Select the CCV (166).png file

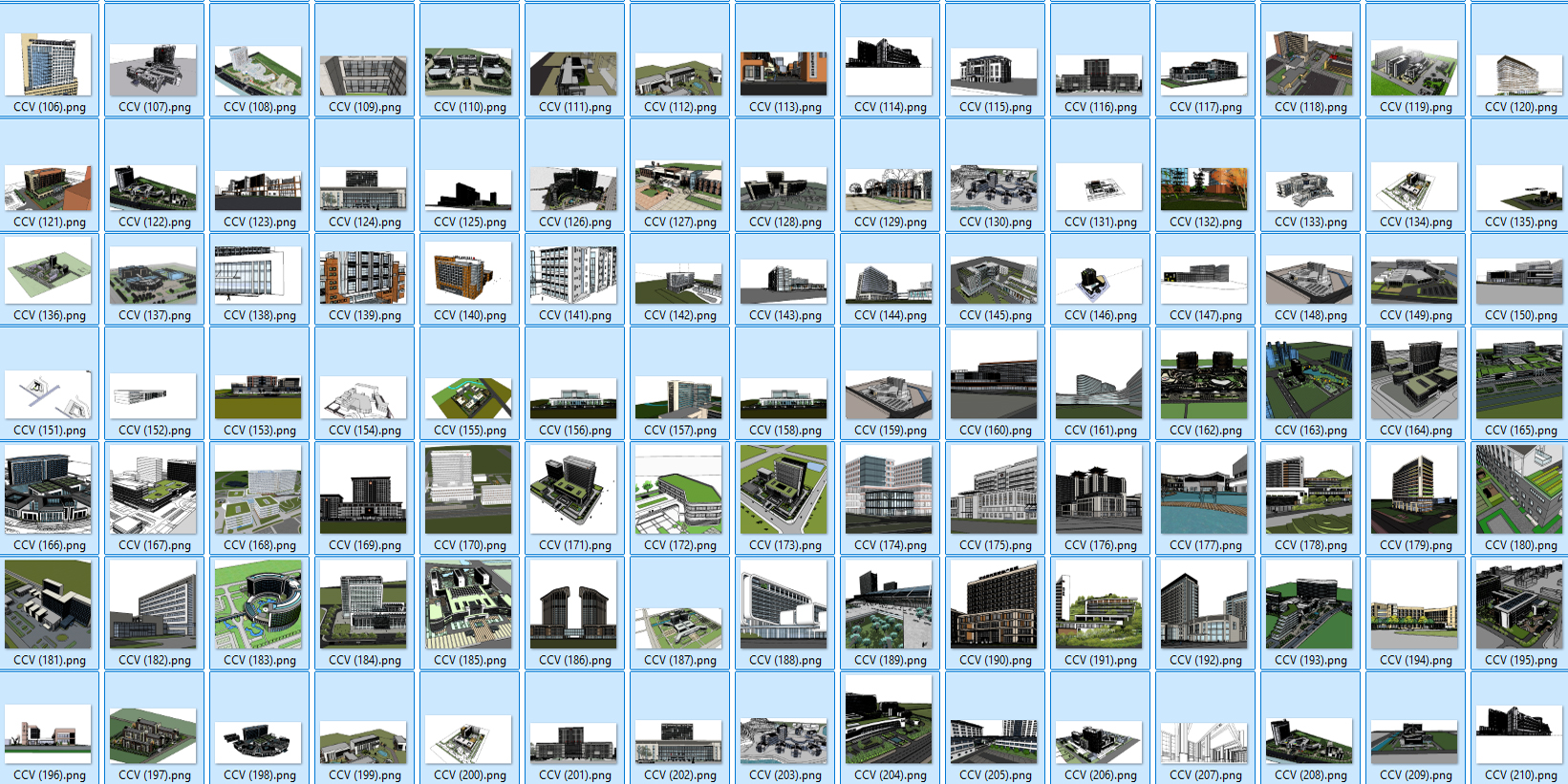(48, 489)
